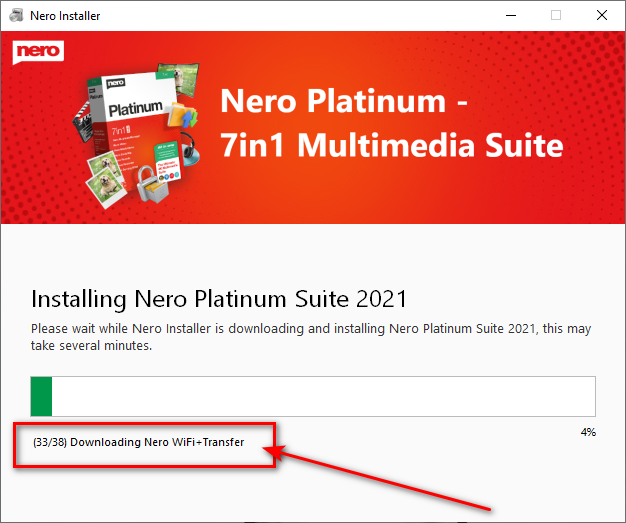Click the disabled maximize button

click(x=556, y=16)
